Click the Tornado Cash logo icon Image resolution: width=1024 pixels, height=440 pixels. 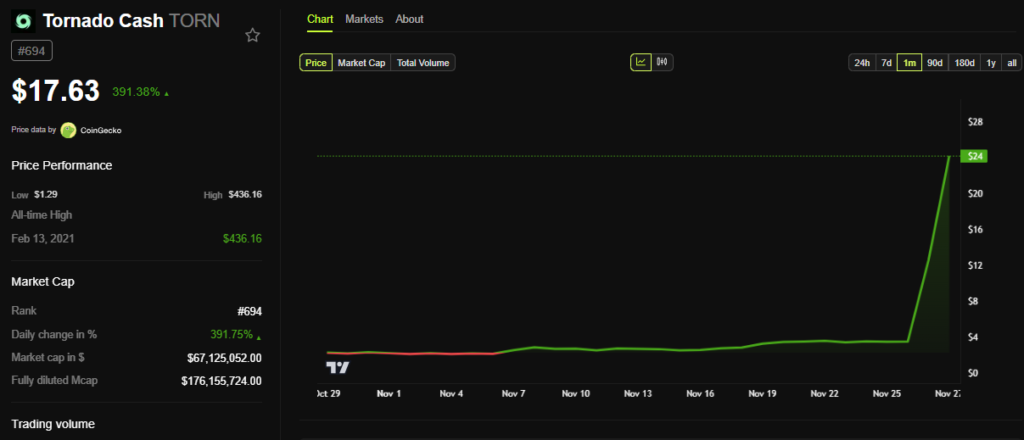pyautogui.click(x=23, y=20)
